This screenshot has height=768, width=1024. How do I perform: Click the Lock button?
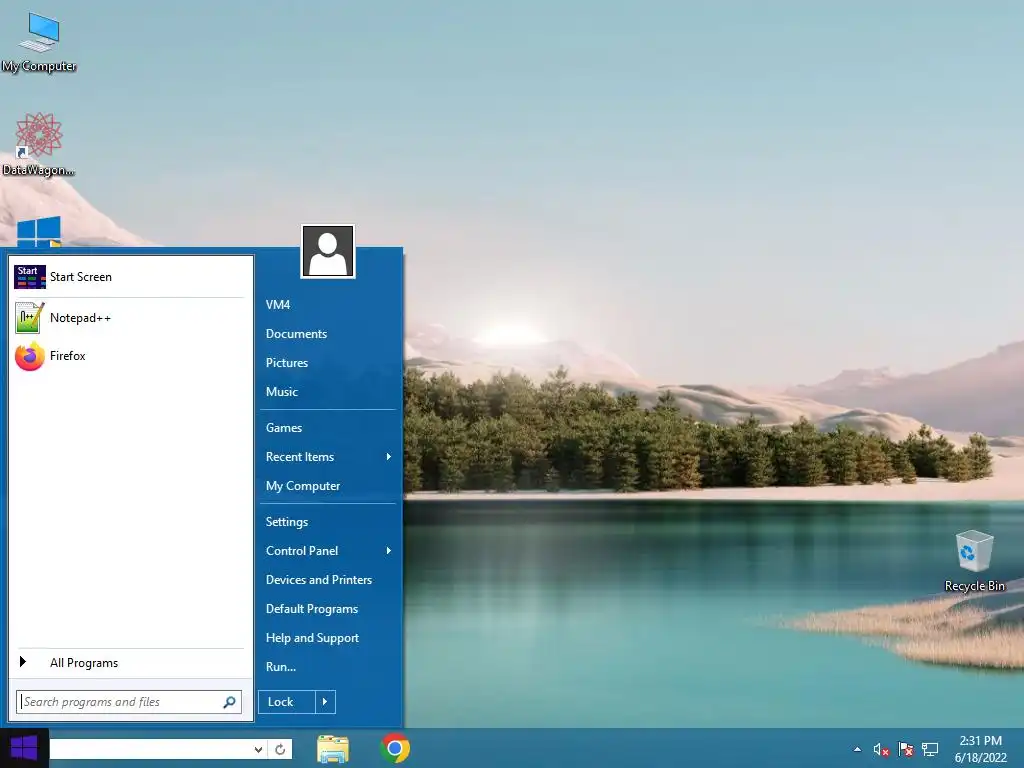click(x=287, y=702)
